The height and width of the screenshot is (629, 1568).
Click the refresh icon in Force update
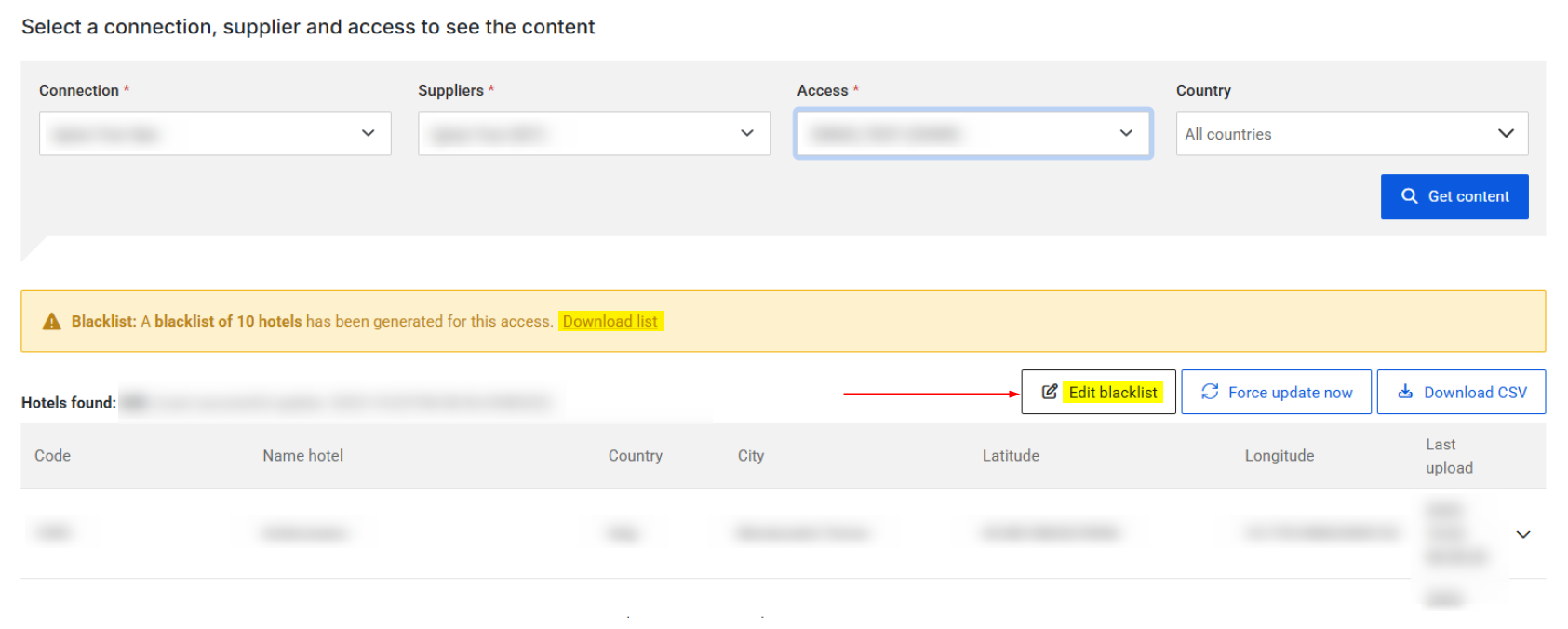coord(1209,392)
